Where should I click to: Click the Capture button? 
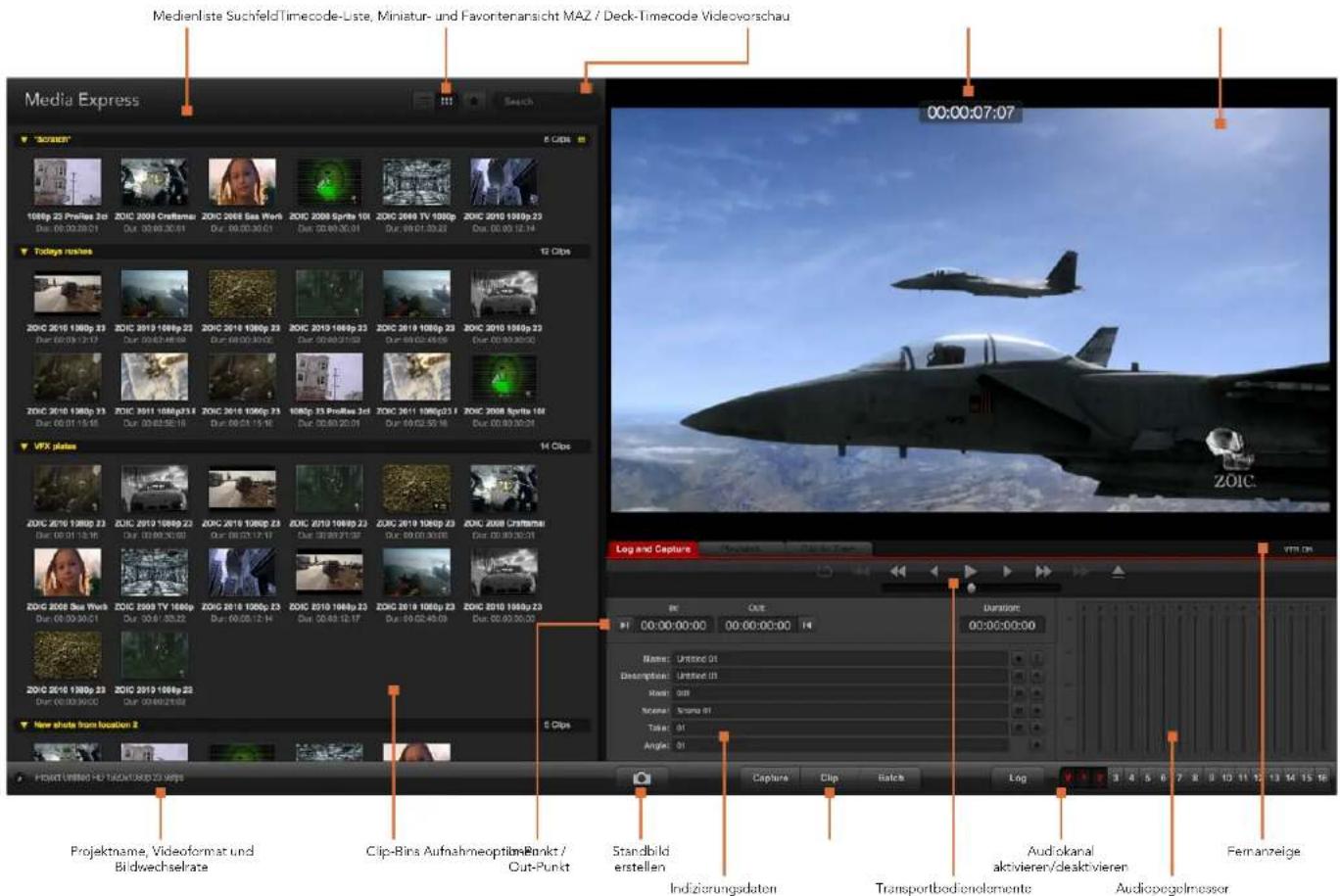click(771, 778)
